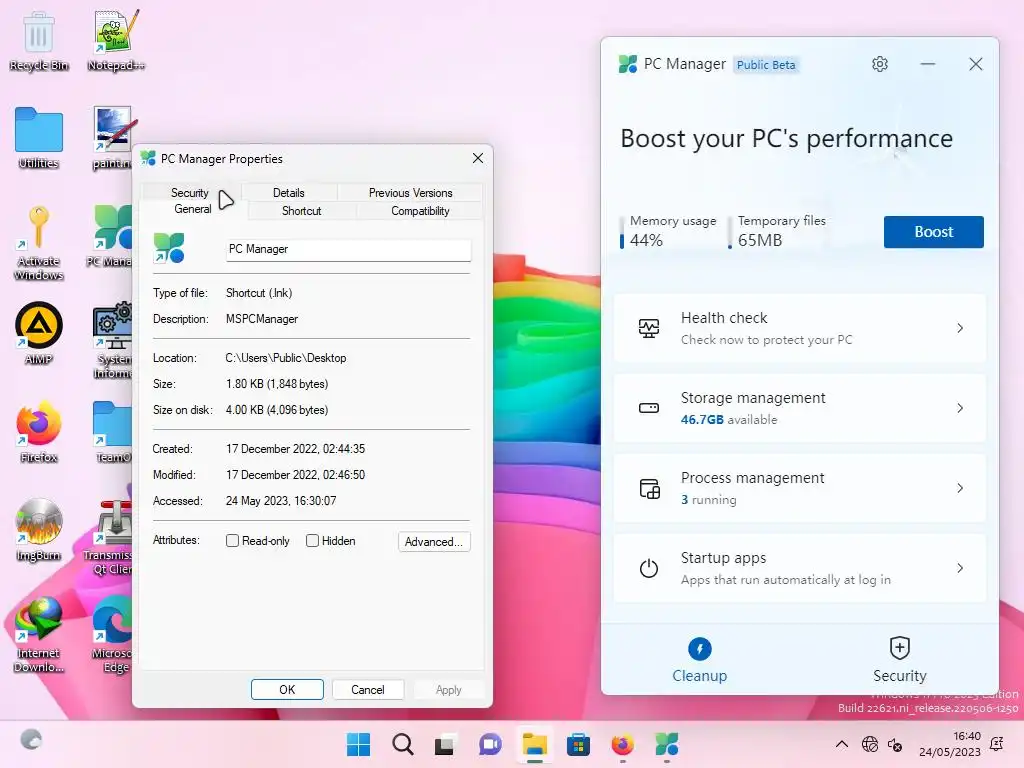Screen dimensions: 1024x768
Task: Show hidden system tray icons
Action: click(x=842, y=744)
